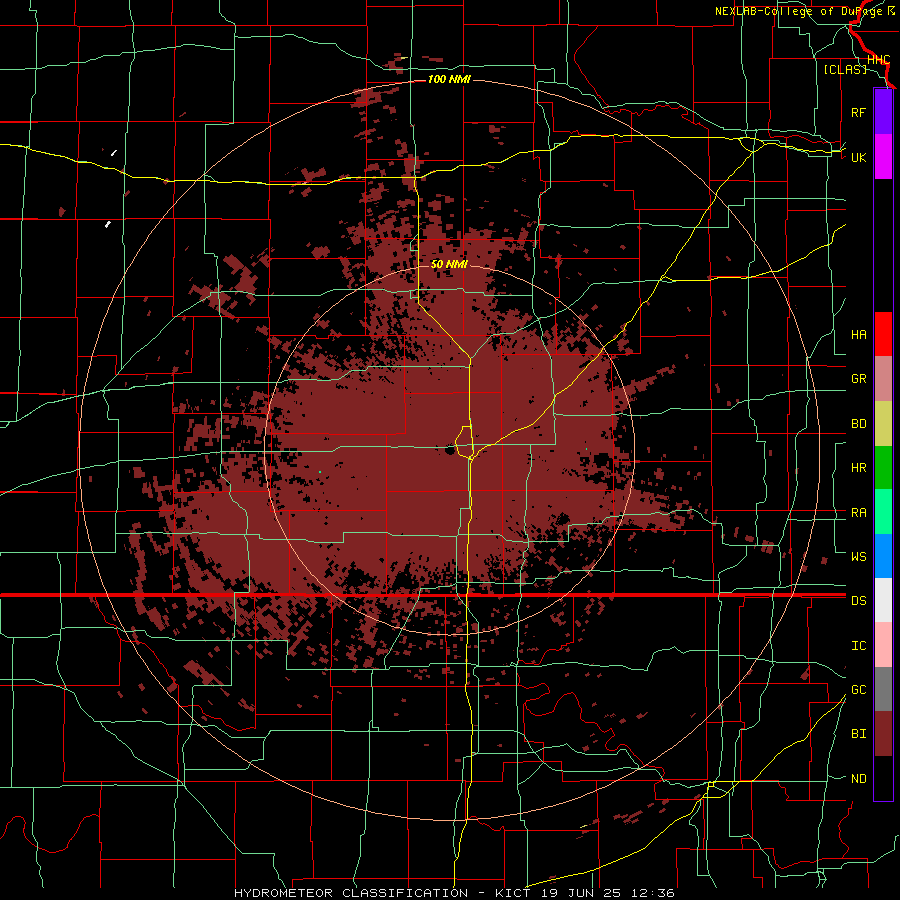Click the ND legend label

pyautogui.click(x=858, y=779)
